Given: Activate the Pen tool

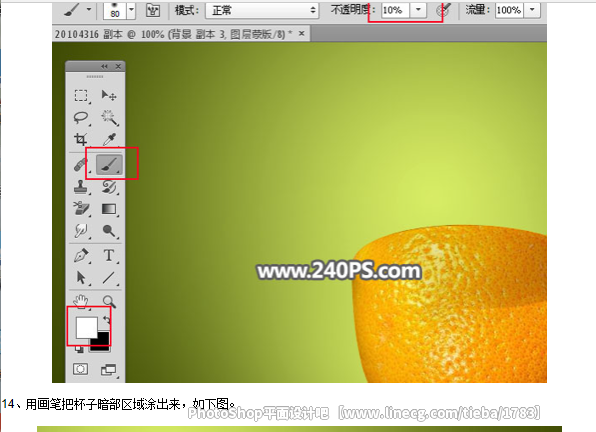Looking at the screenshot, I should pos(81,255).
